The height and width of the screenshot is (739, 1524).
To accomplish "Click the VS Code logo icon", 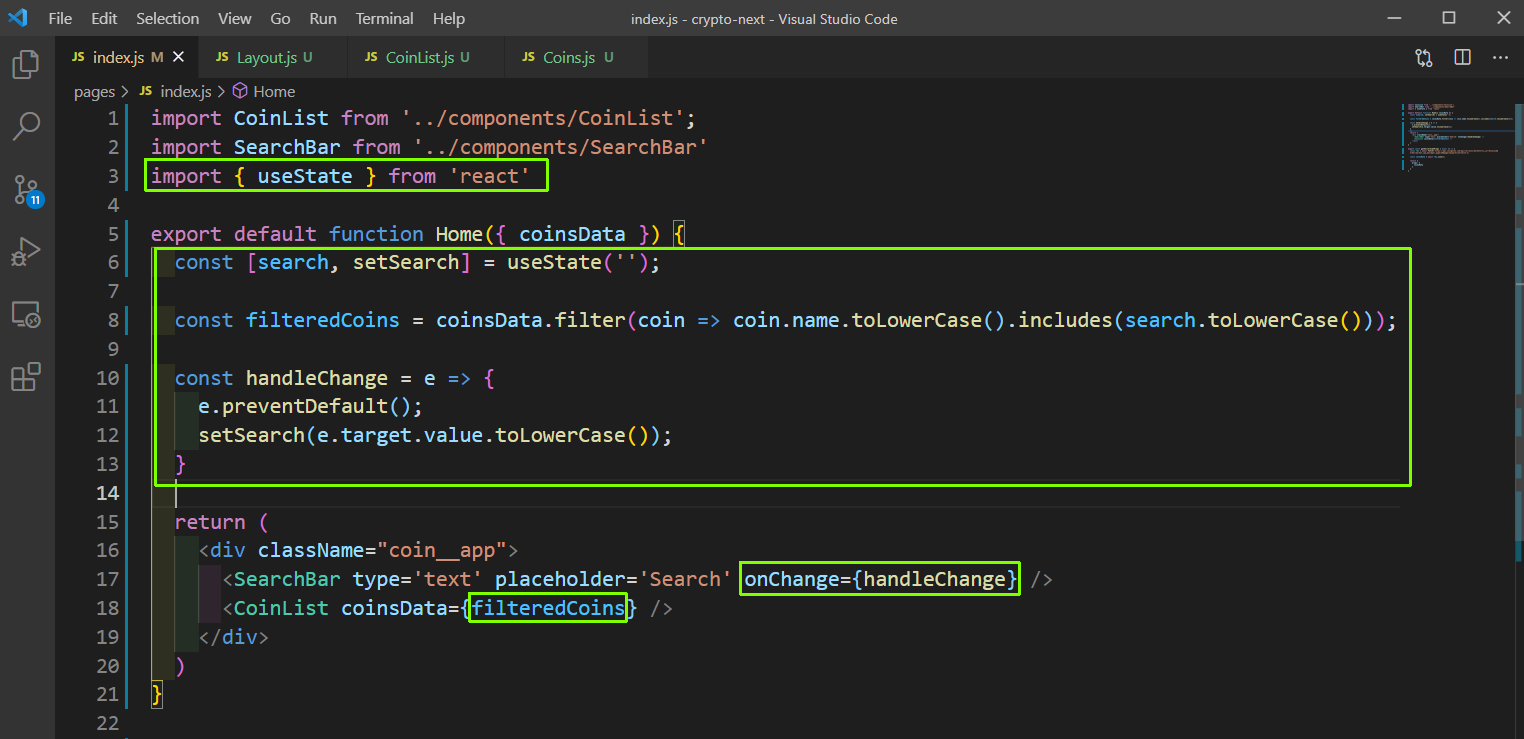I will click(x=18, y=18).
